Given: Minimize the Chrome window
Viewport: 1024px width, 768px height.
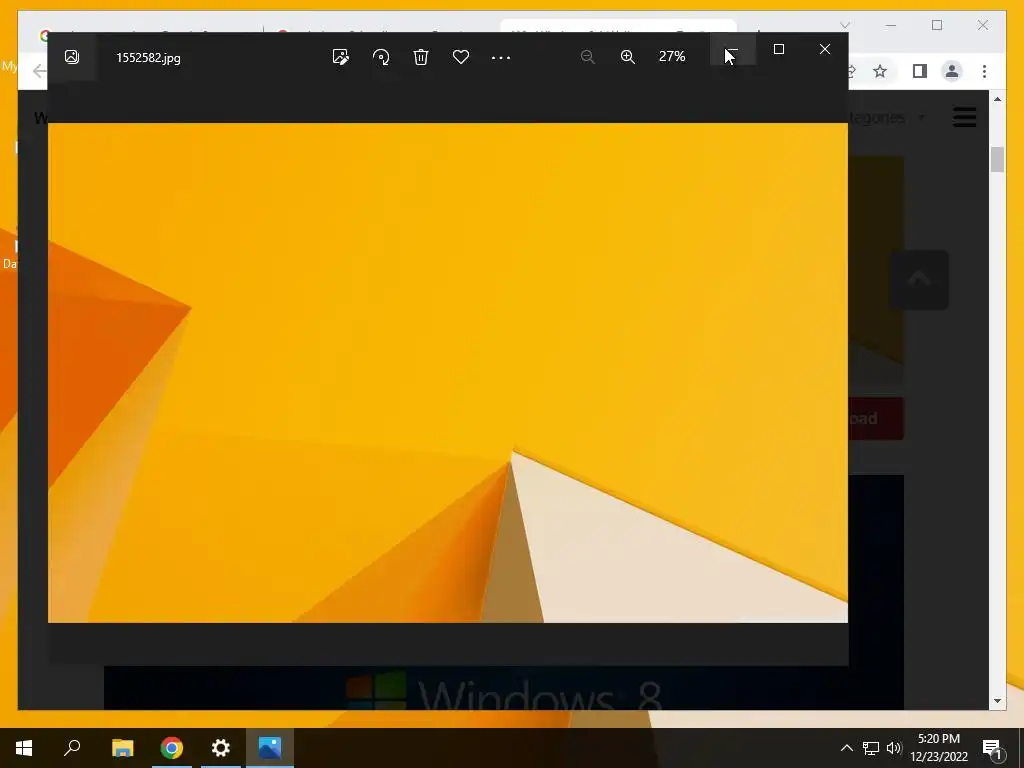Looking at the screenshot, I should pos(891,25).
